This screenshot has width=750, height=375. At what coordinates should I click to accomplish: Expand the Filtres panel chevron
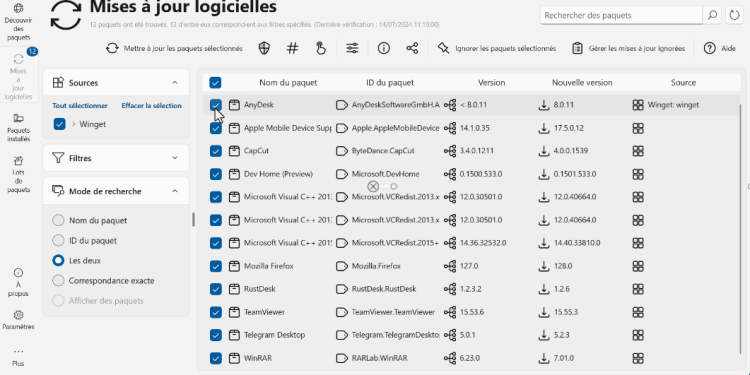click(175, 158)
